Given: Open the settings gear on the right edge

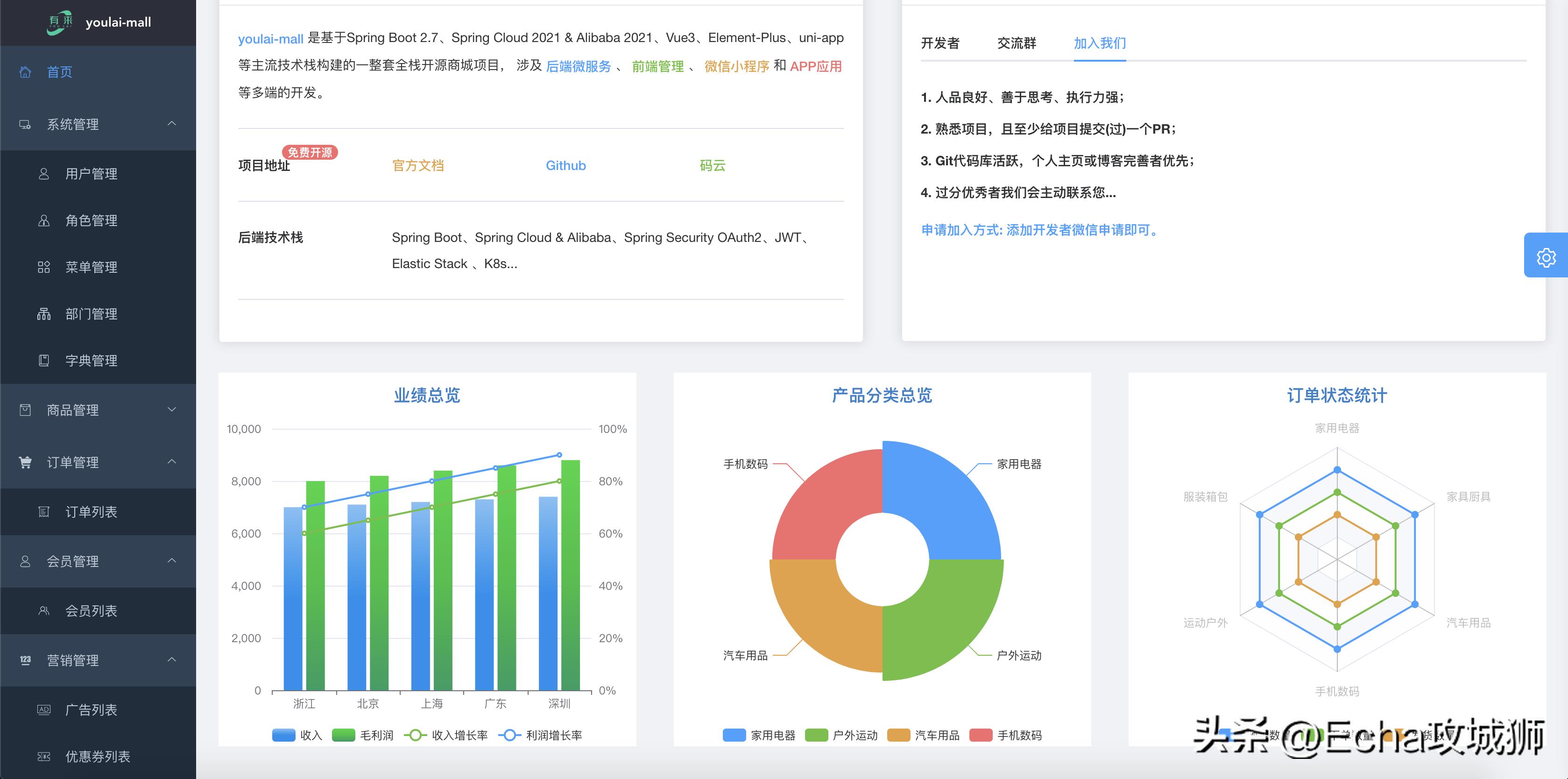Looking at the screenshot, I should click(x=1547, y=257).
